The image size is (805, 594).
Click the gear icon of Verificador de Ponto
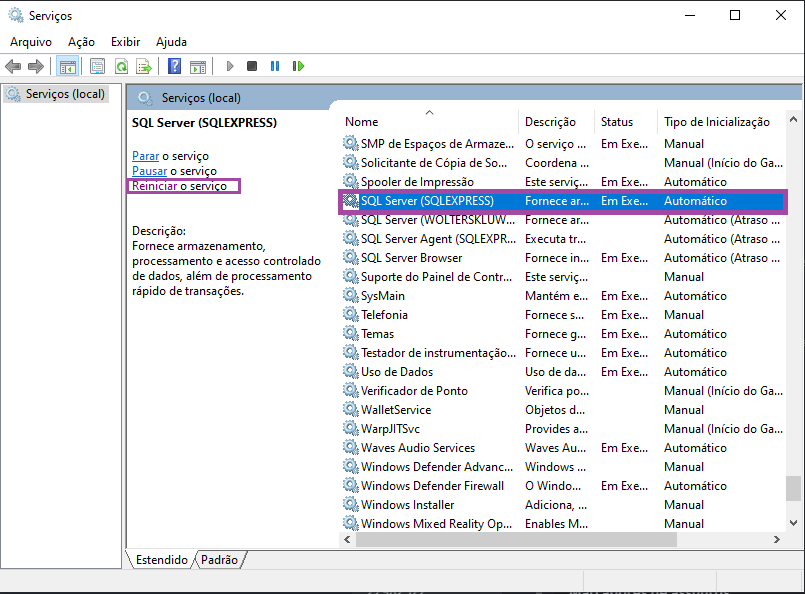point(351,390)
